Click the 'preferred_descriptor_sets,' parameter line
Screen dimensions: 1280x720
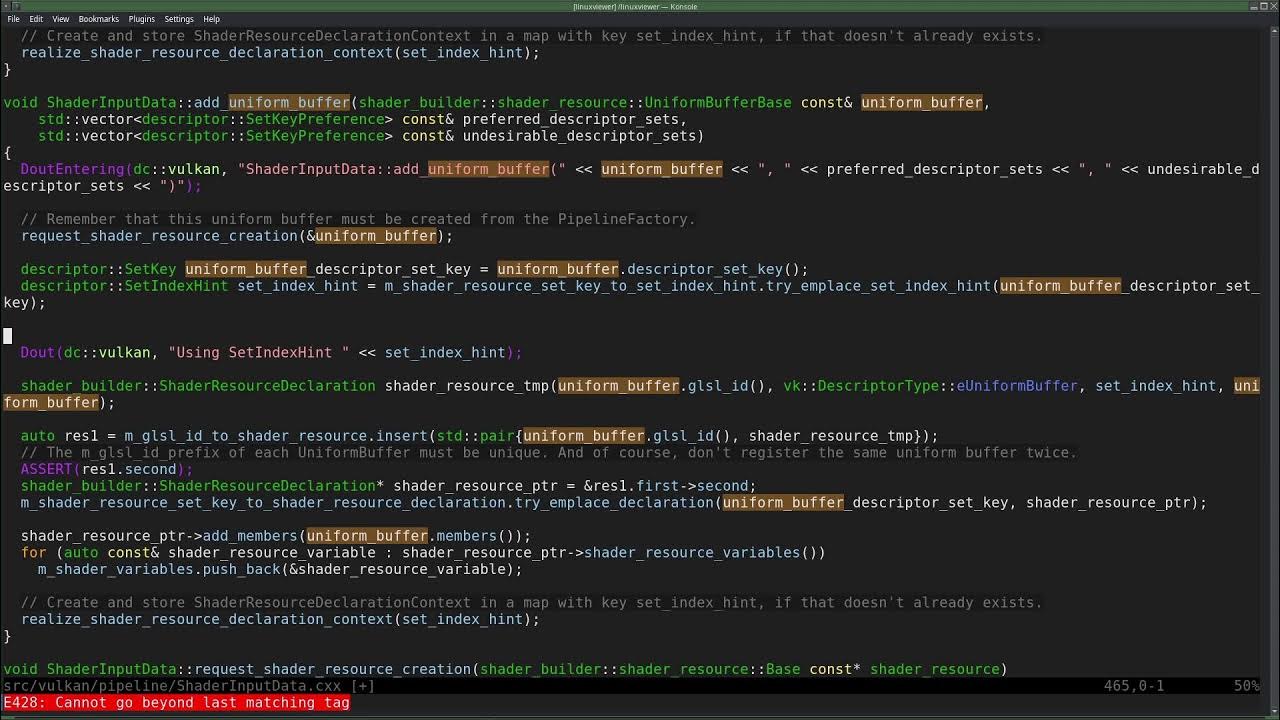362,119
